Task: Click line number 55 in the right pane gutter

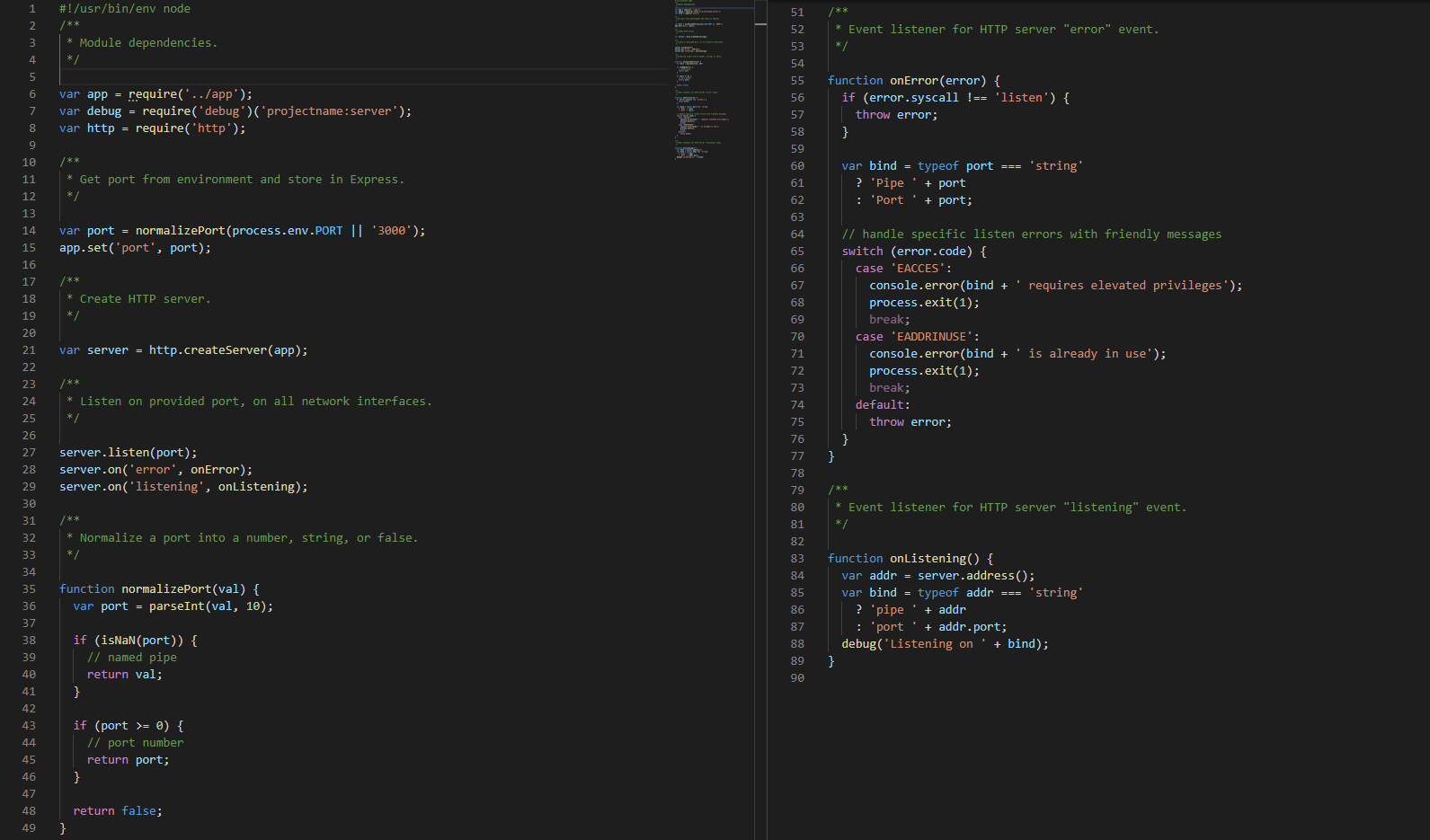Action: tap(797, 80)
